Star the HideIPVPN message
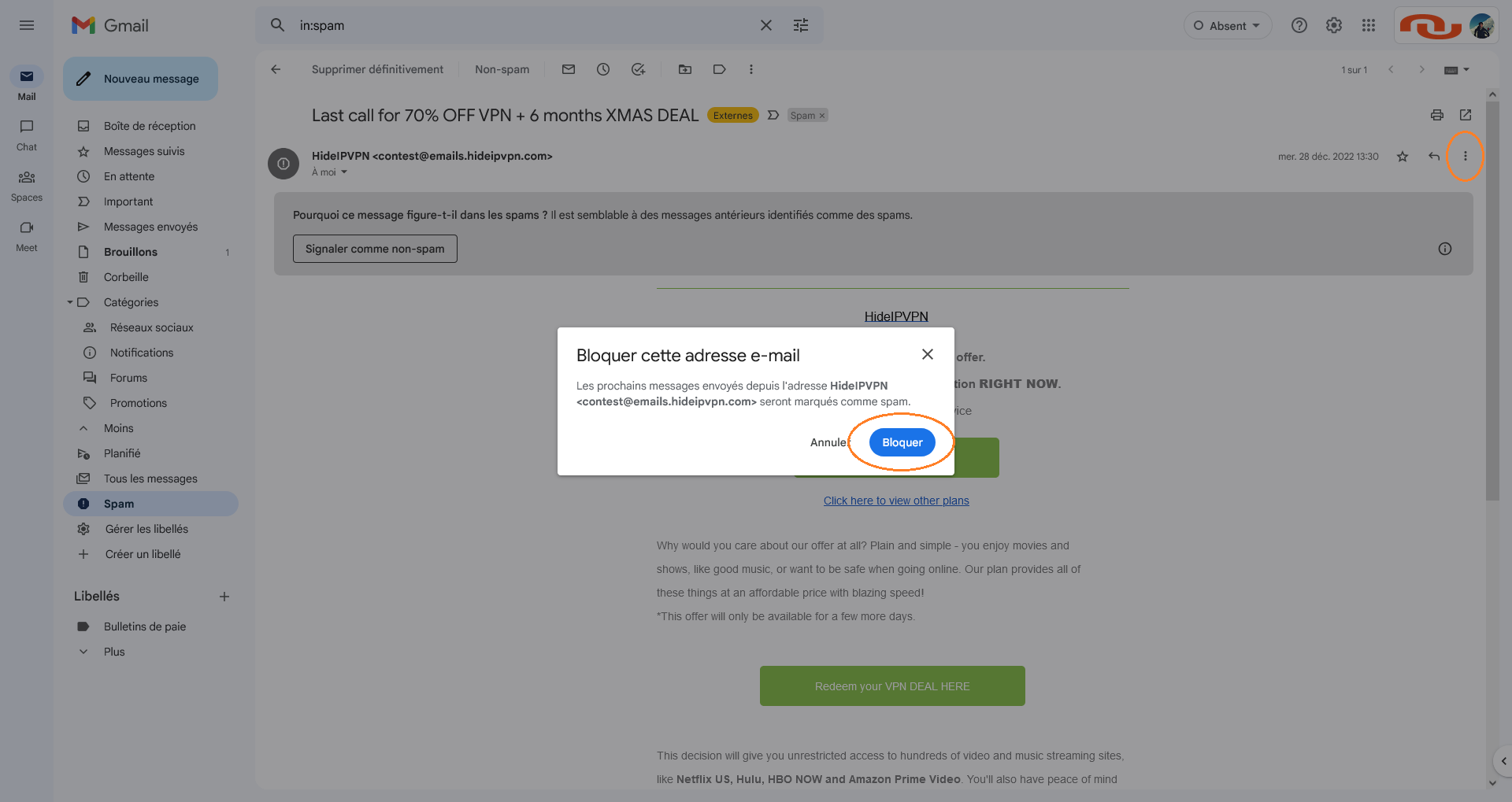 1403,157
